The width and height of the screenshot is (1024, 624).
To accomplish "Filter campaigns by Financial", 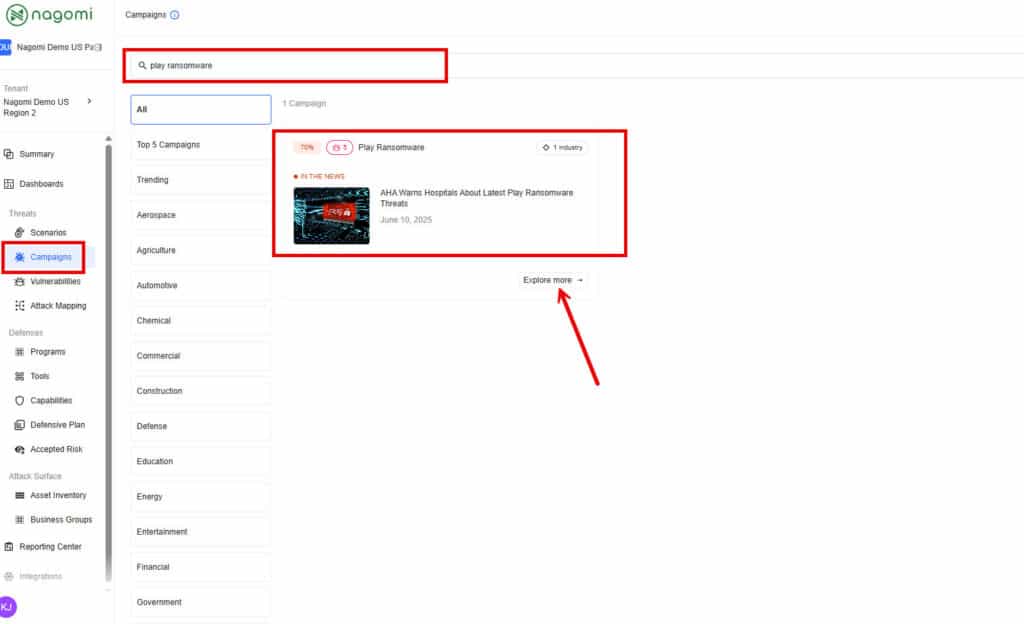I will tap(200, 567).
